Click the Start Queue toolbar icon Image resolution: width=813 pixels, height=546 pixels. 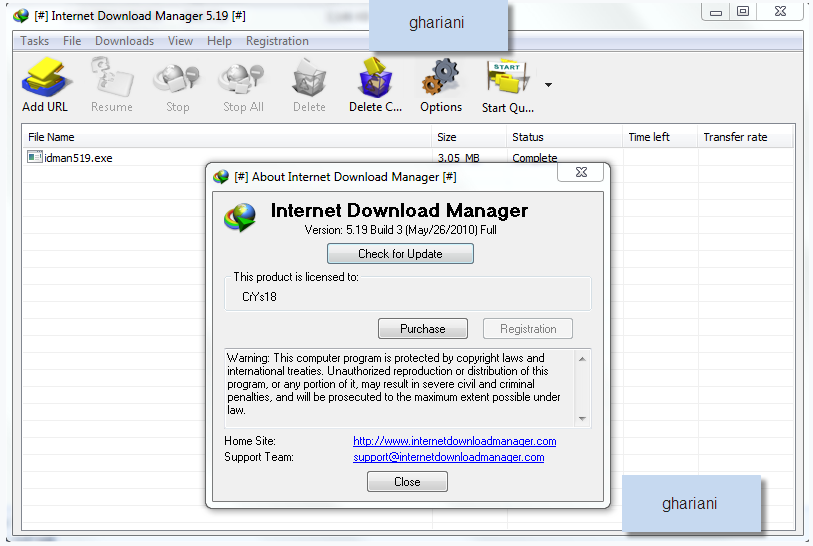pyautogui.click(x=507, y=80)
